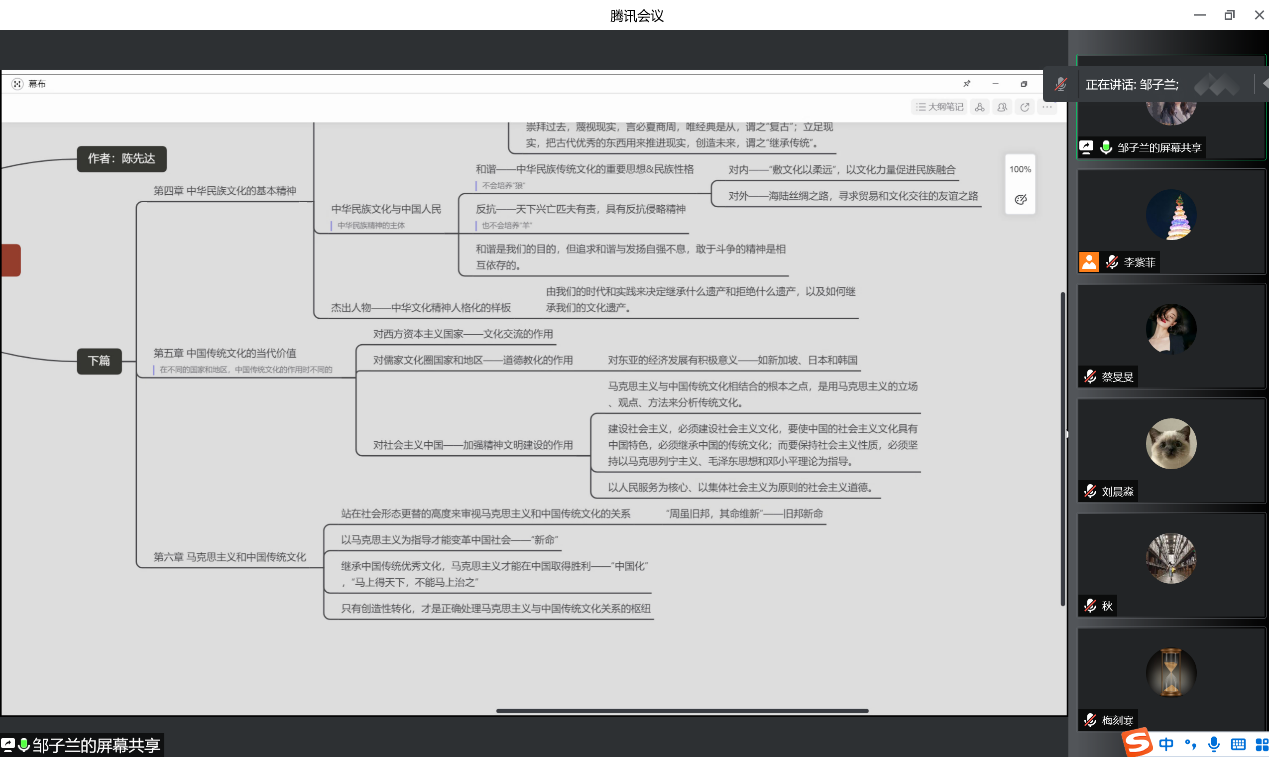Toggle muted microphone in speaking bar

click(1061, 85)
